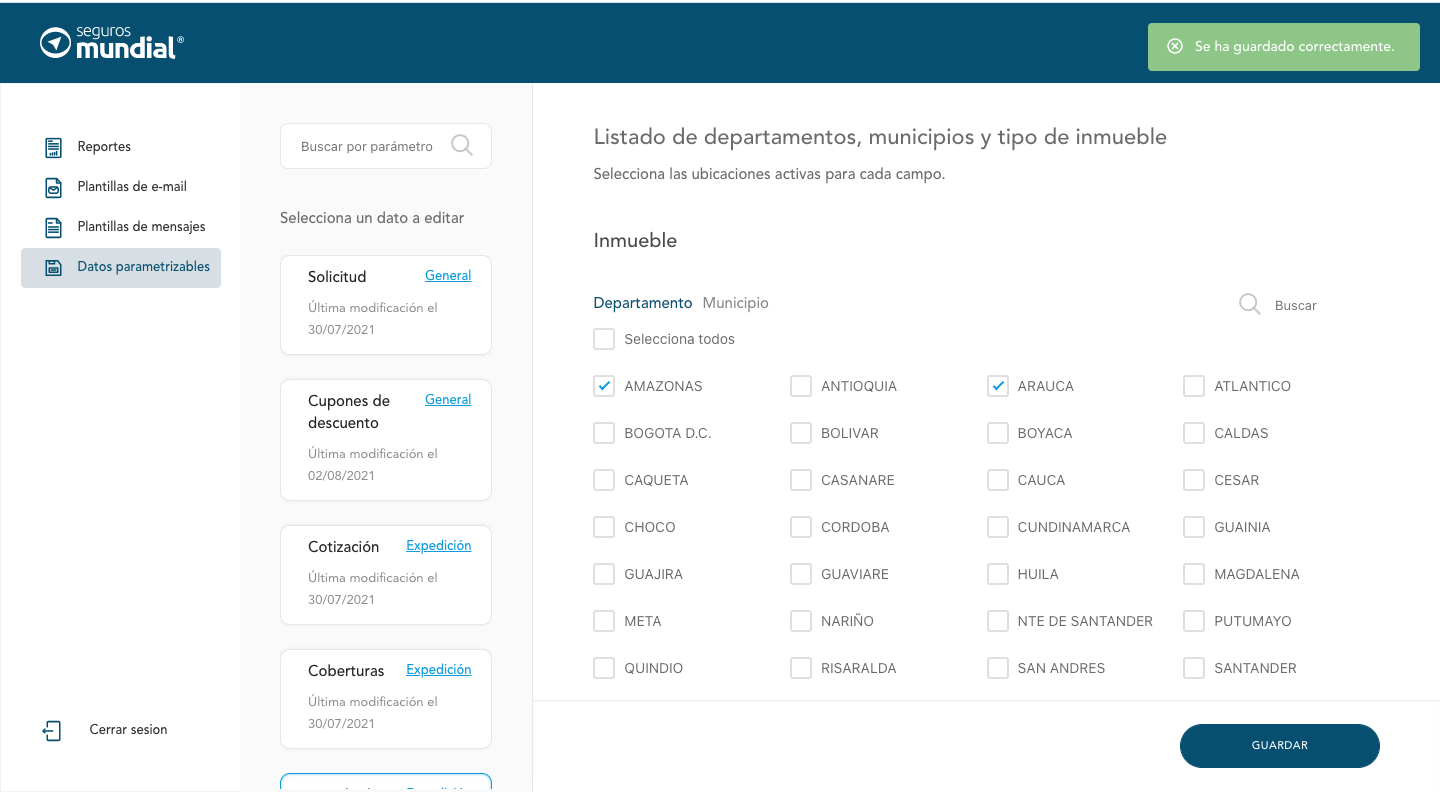
Task: Enable the HUILA checkbox
Action: tap(998, 574)
